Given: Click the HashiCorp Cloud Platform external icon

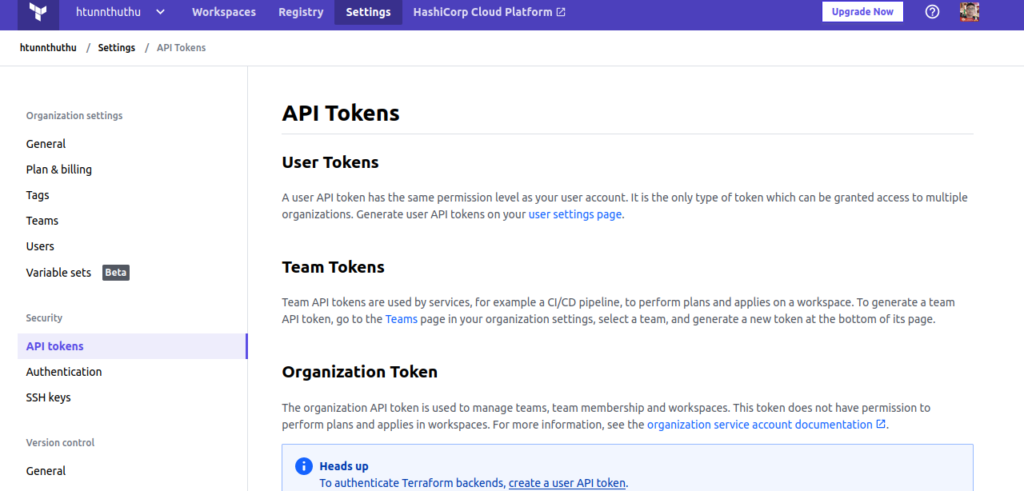Looking at the screenshot, I should [561, 12].
